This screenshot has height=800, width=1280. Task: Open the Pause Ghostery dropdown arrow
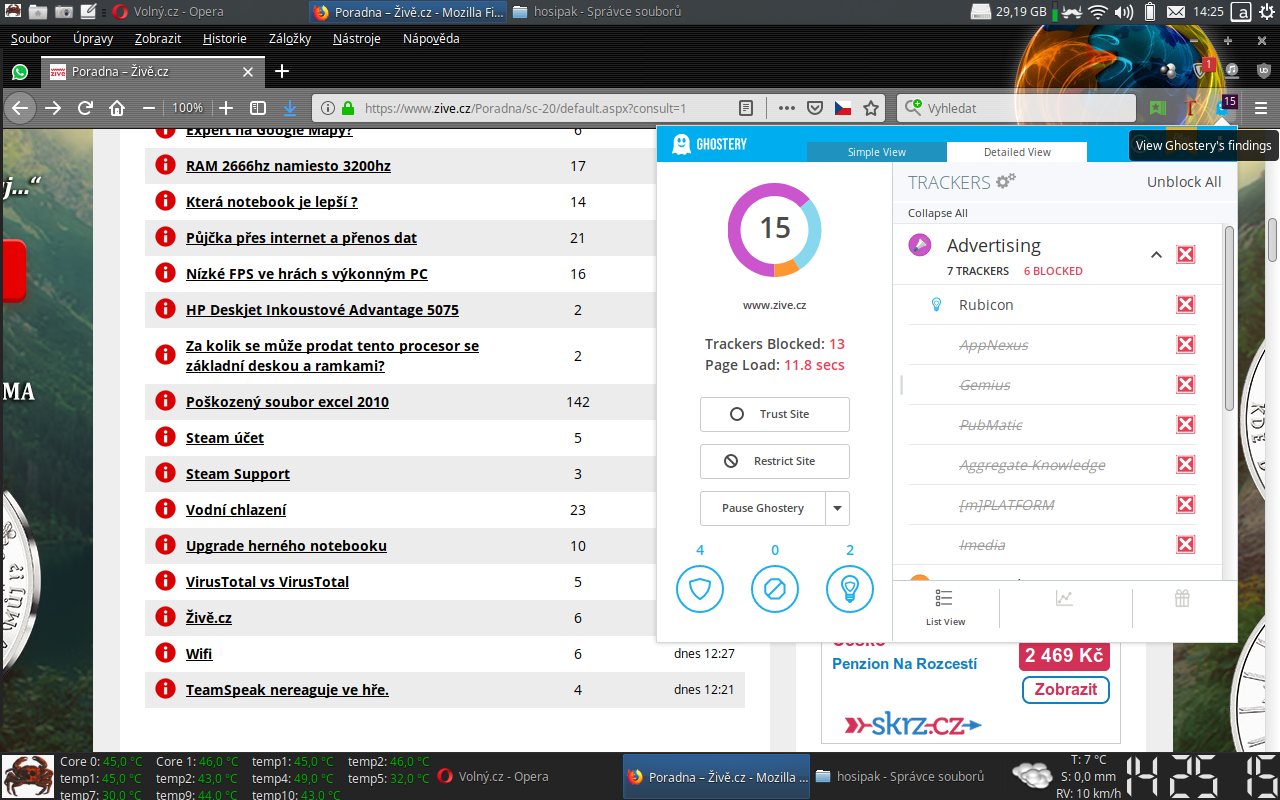pos(837,508)
